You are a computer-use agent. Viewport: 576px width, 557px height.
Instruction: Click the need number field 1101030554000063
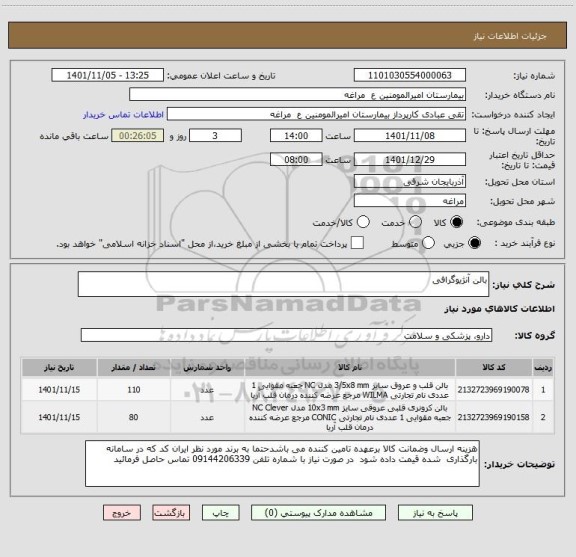pyautogui.click(x=410, y=75)
